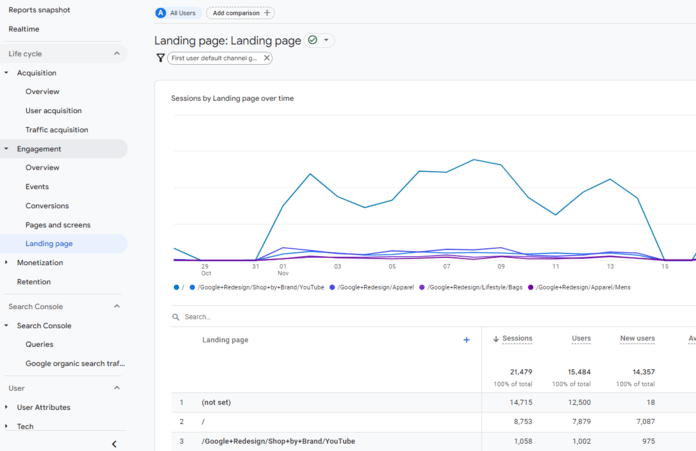Screen dimensions: 696x451
Task: Open the Reports snapshot link
Action: [x=39, y=9]
